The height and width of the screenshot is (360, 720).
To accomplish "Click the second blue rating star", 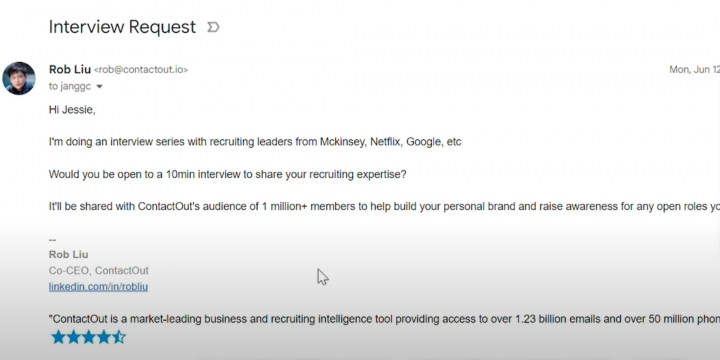I will coord(73,337).
